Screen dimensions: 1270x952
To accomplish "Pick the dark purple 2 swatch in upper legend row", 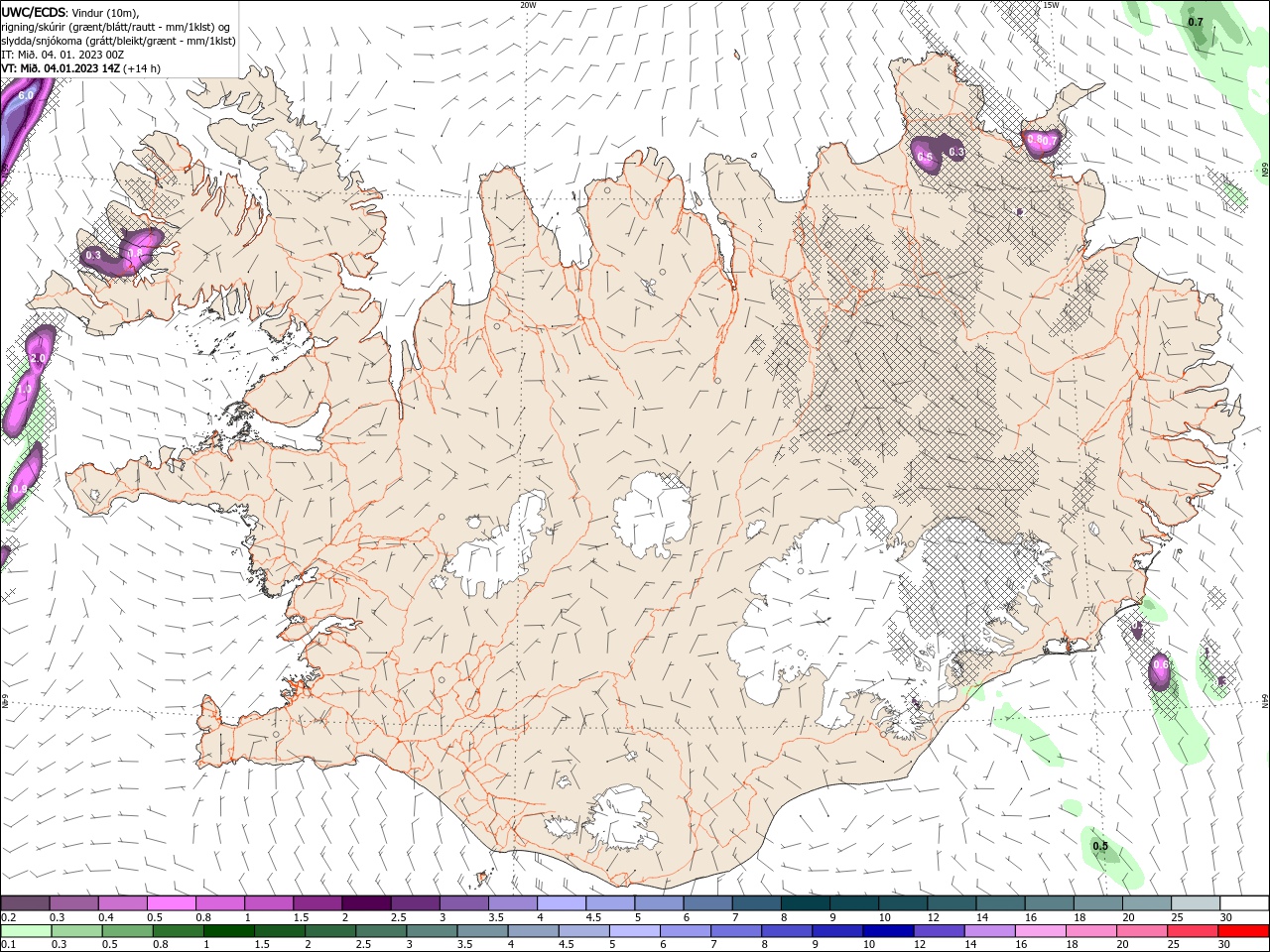I will pos(365,903).
